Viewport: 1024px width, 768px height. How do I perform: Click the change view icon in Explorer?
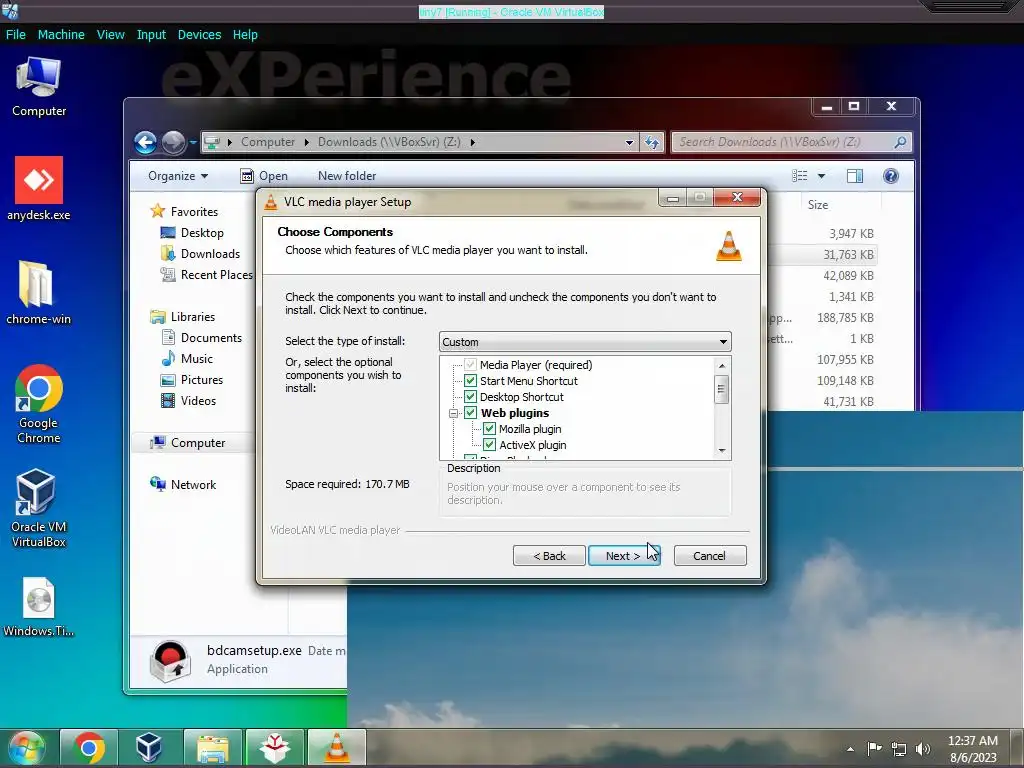(x=799, y=176)
